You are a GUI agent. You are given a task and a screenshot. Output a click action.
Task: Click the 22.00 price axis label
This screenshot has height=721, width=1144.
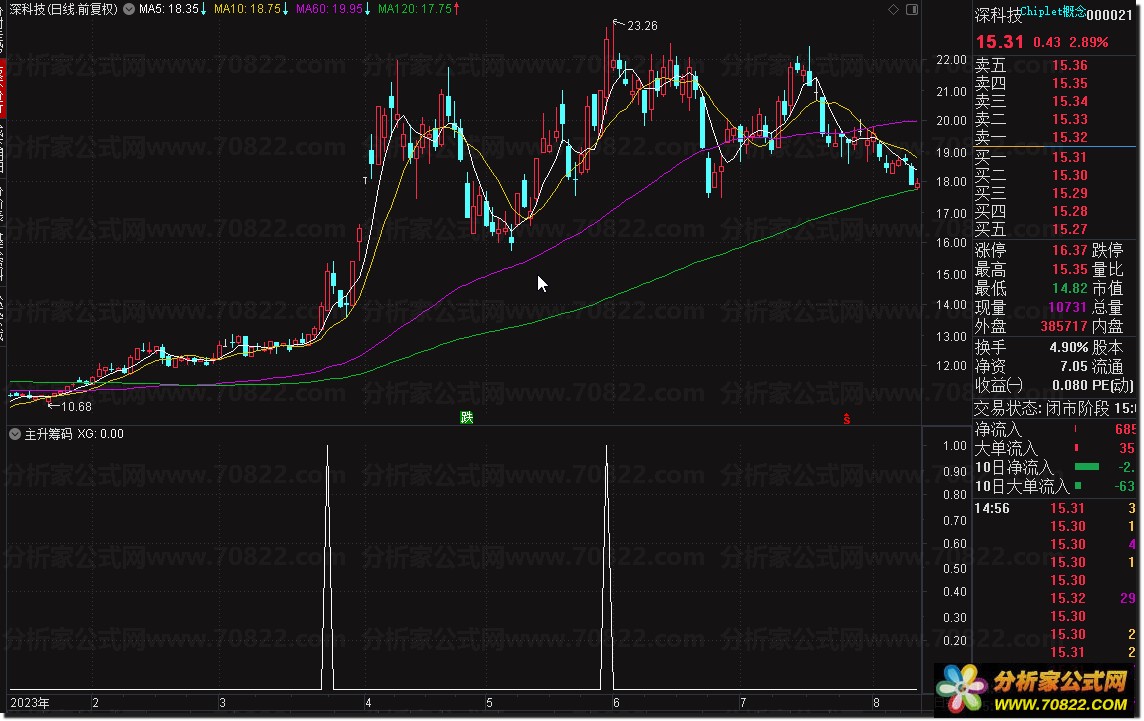[951, 60]
